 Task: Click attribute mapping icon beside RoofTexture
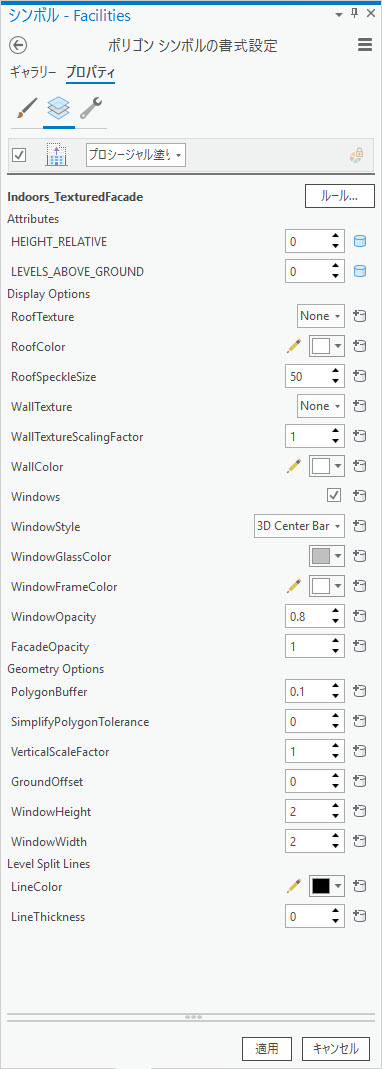point(360,316)
